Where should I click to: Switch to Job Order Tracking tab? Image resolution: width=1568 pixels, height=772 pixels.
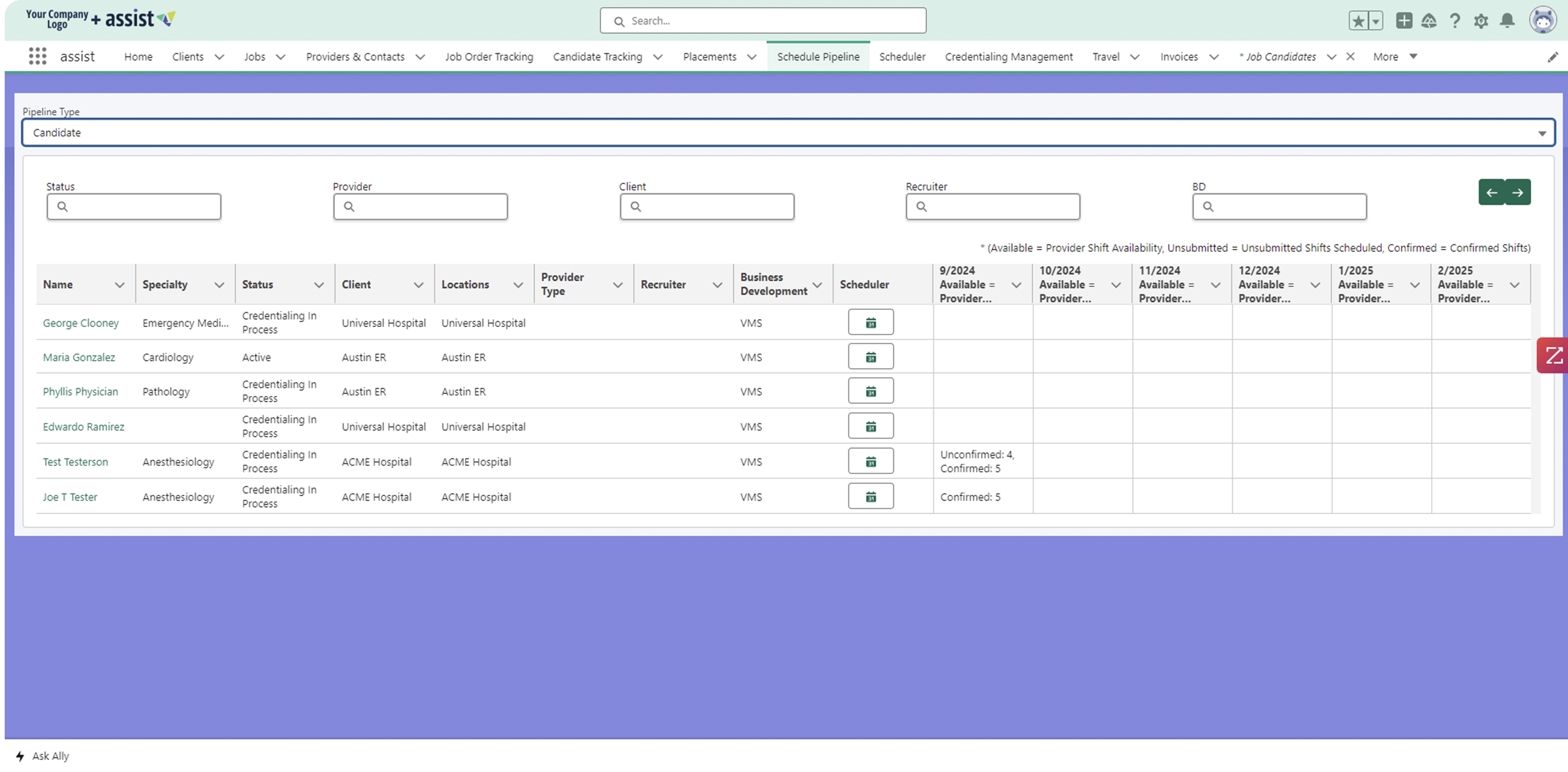[x=489, y=57]
